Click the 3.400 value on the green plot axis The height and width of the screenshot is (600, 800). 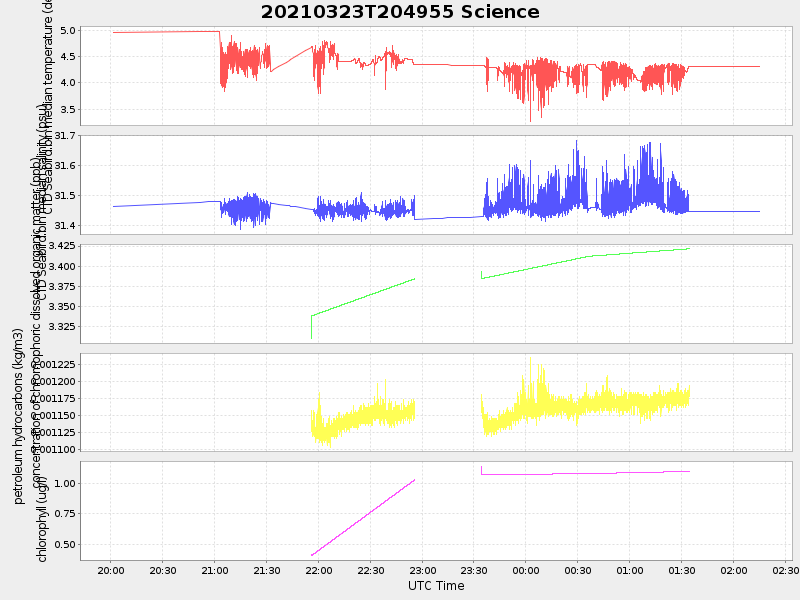(62, 266)
